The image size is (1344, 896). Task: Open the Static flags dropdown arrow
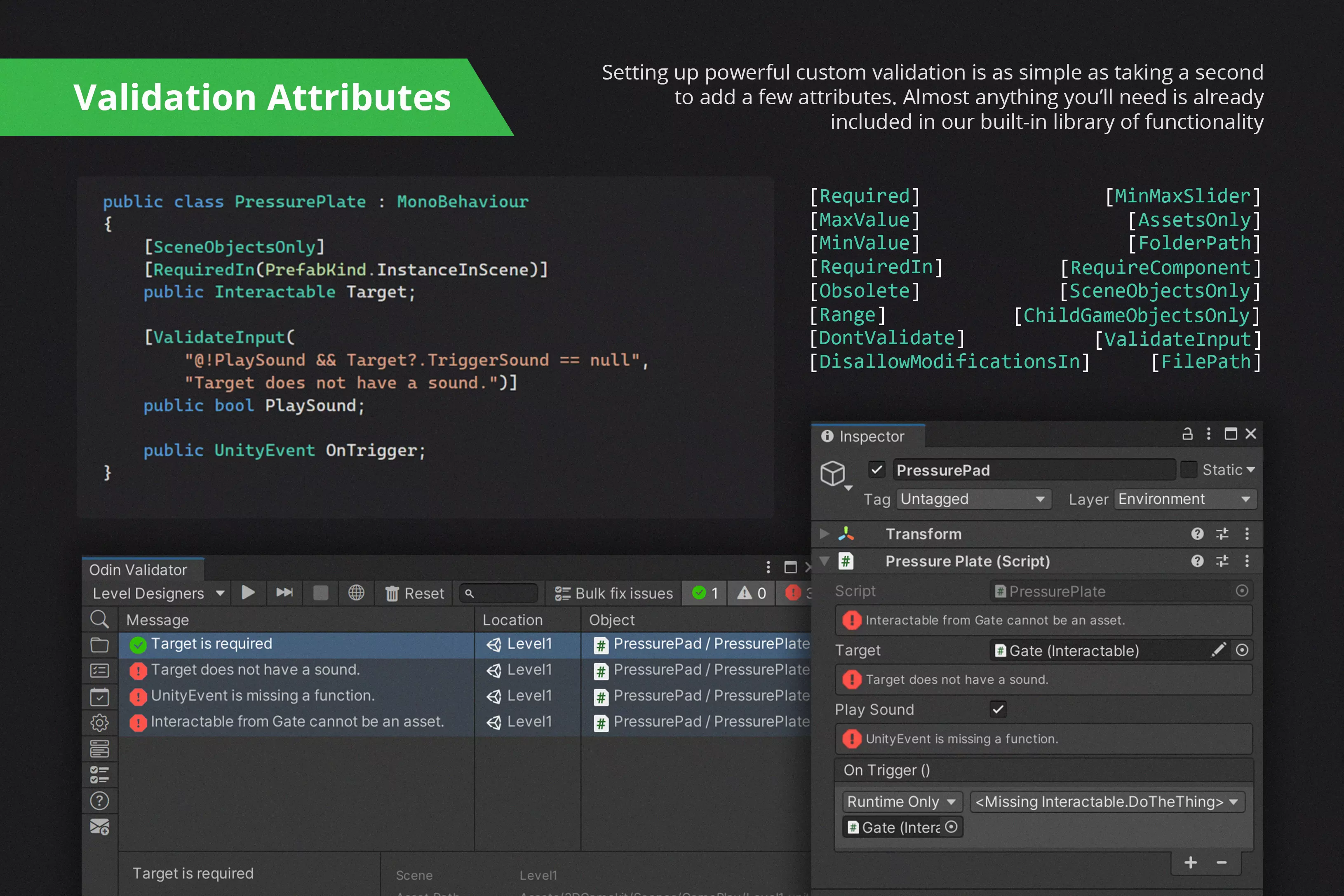[x=1251, y=470]
